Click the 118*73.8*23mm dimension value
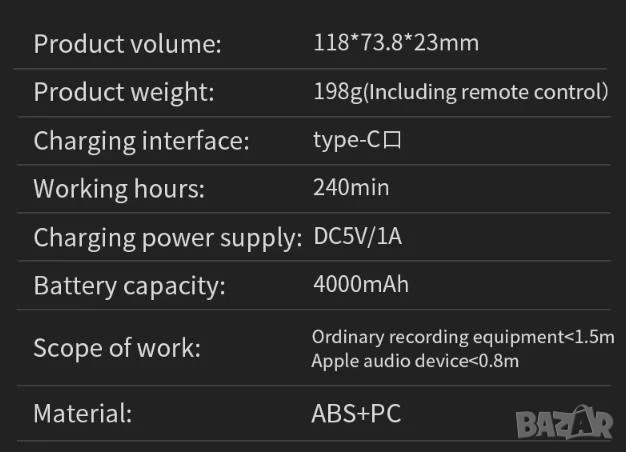Screen dimensions: 626x452 pos(396,42)
